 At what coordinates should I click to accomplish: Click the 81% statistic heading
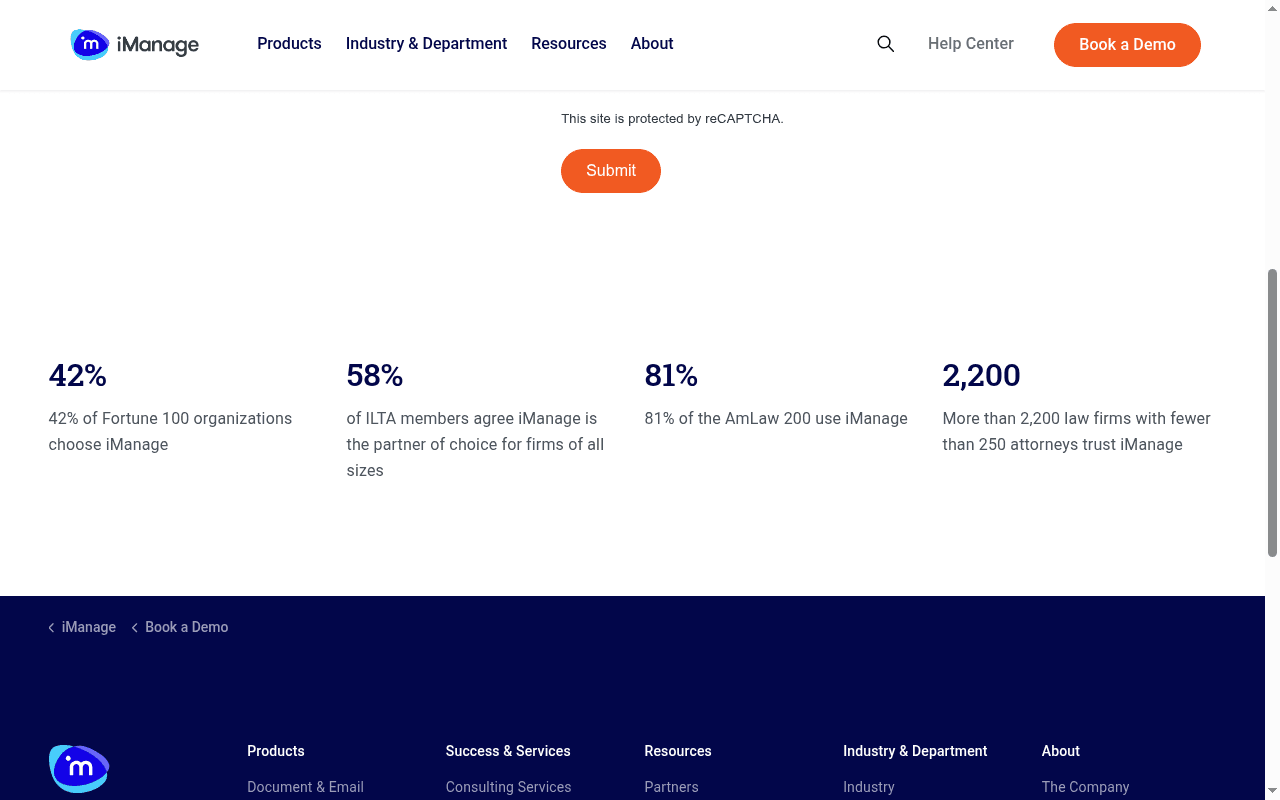[x=671, y=376]
